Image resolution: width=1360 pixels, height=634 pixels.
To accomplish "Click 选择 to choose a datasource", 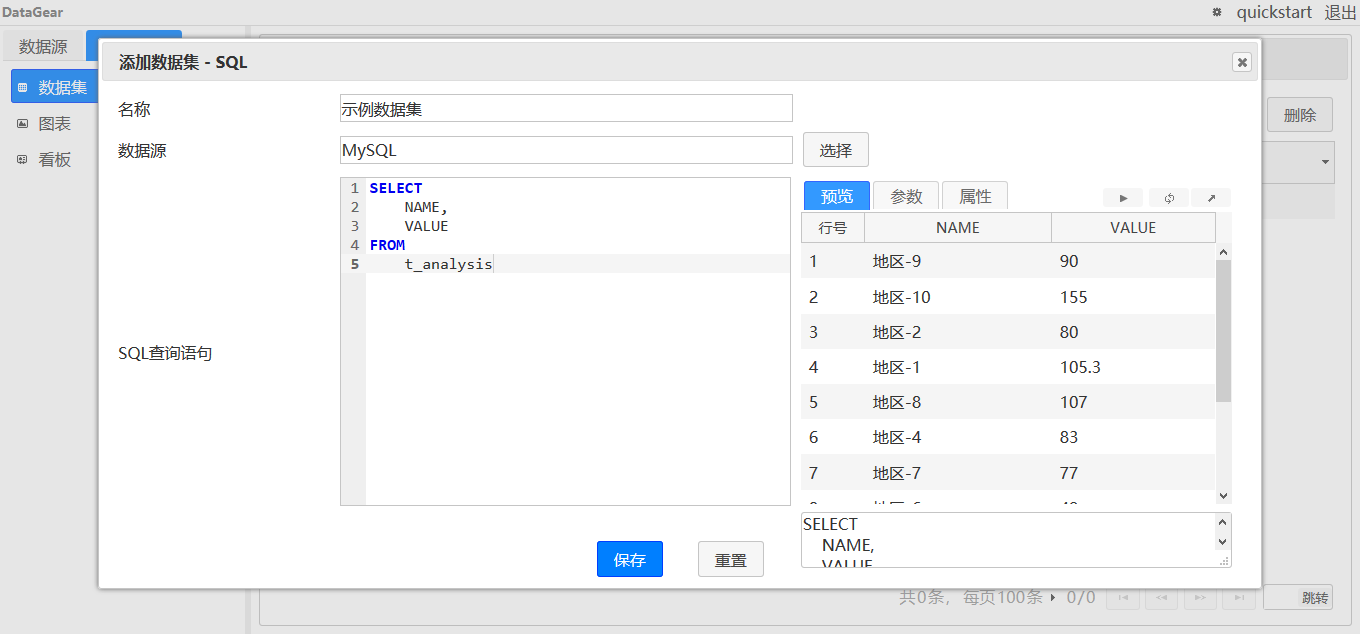I will tap(835, 149).
